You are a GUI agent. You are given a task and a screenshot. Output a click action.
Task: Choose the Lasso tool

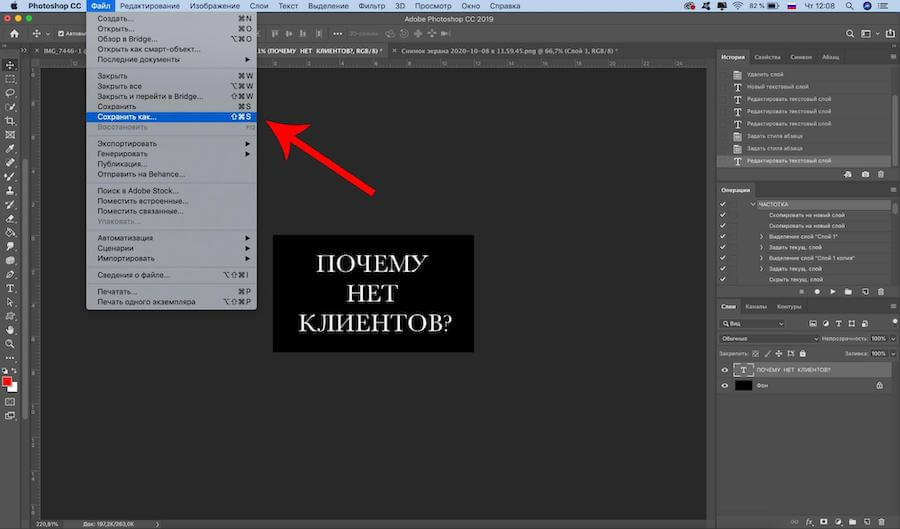click(x=10, y=92)
